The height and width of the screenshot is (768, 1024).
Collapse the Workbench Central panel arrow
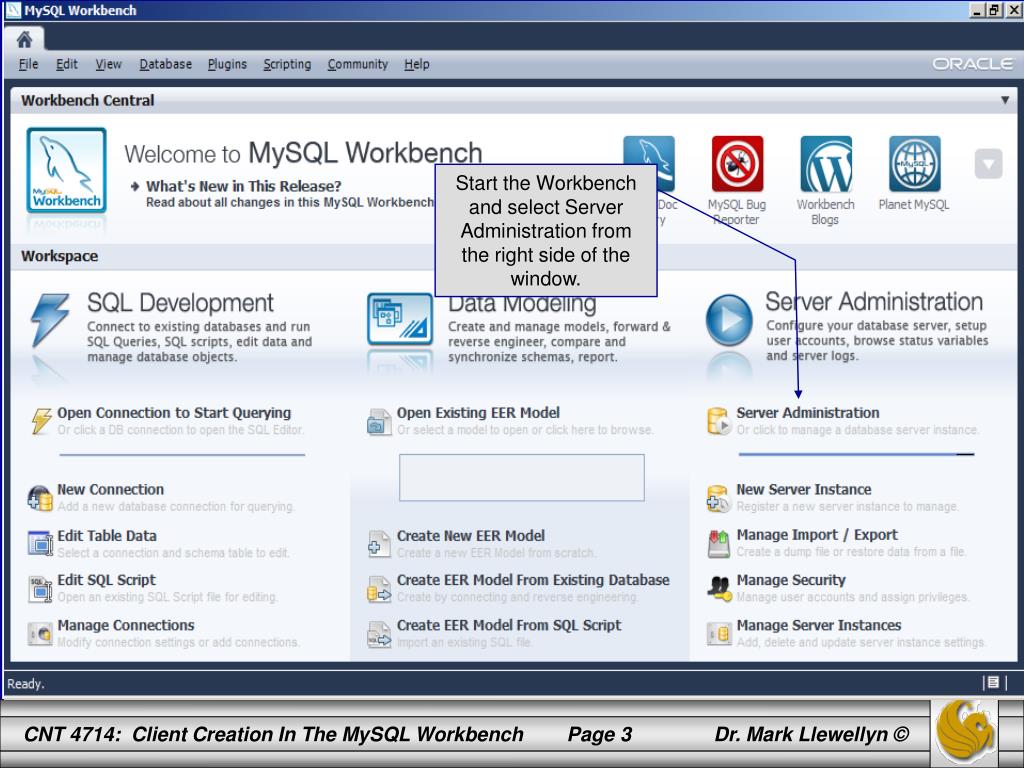coord(1005,100)
